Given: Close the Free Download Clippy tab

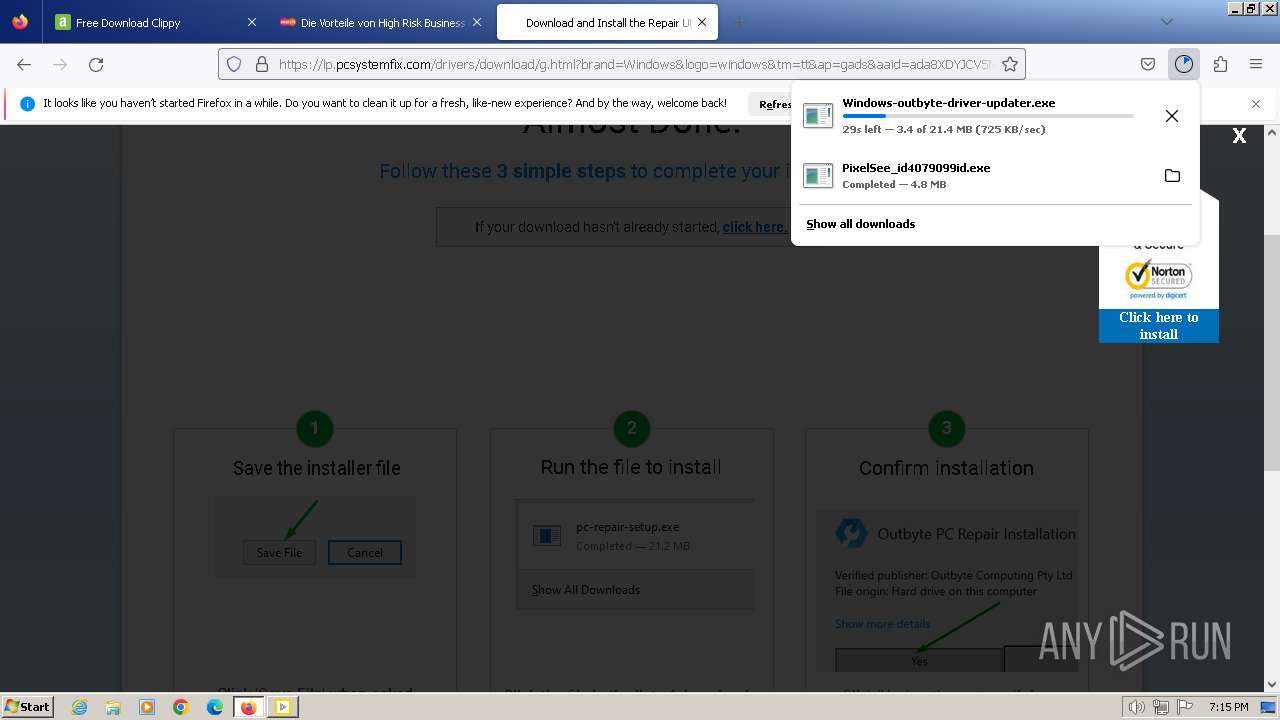Looking at the screenshot, I should tap(251, 22).
